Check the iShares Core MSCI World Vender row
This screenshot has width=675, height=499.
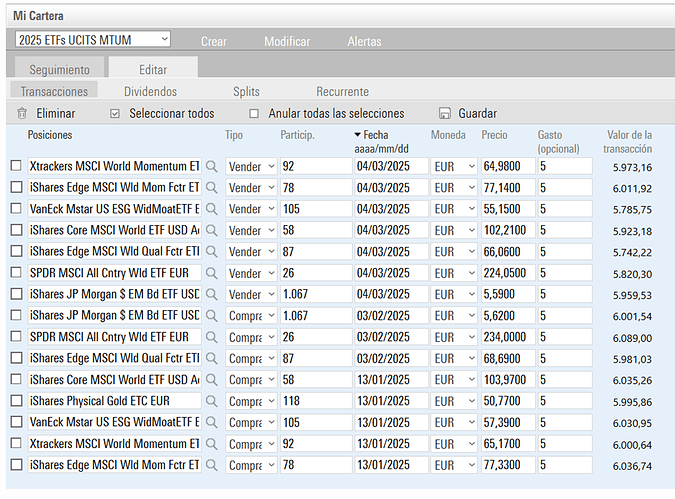[16, 230]
